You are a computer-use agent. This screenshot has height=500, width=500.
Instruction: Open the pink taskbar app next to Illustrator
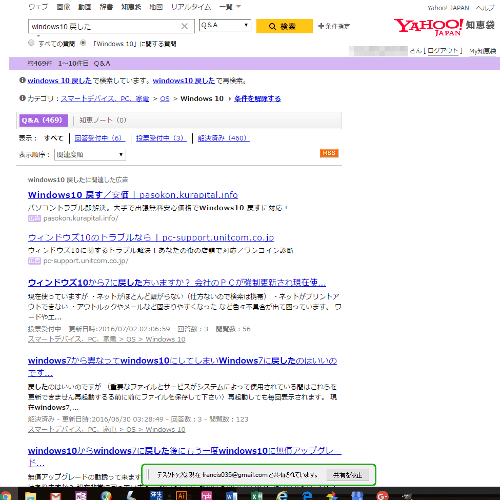click(206, 495)
